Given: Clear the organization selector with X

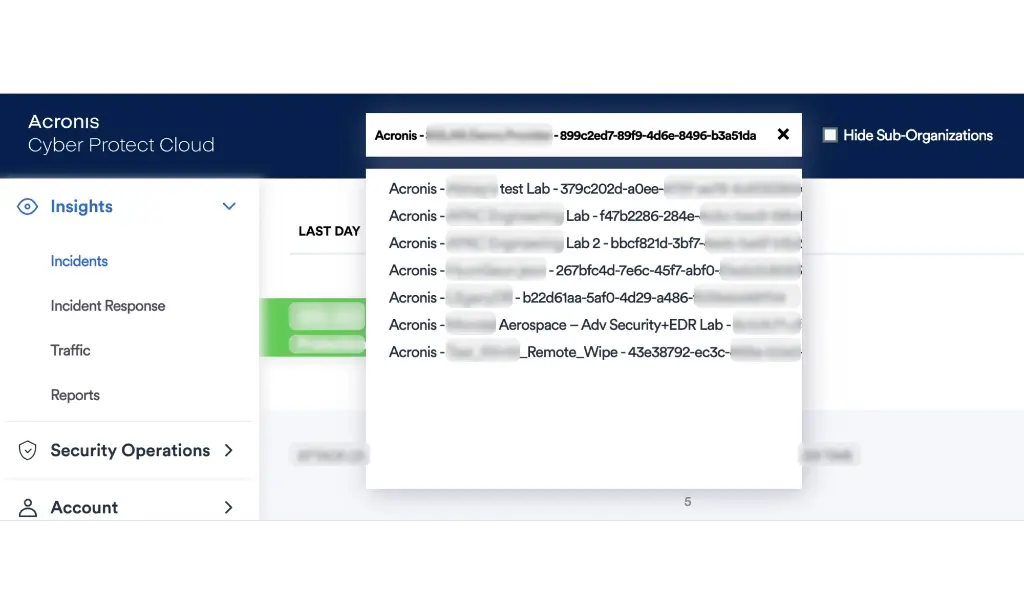Looking at the screenshot, I should [783, 135].
